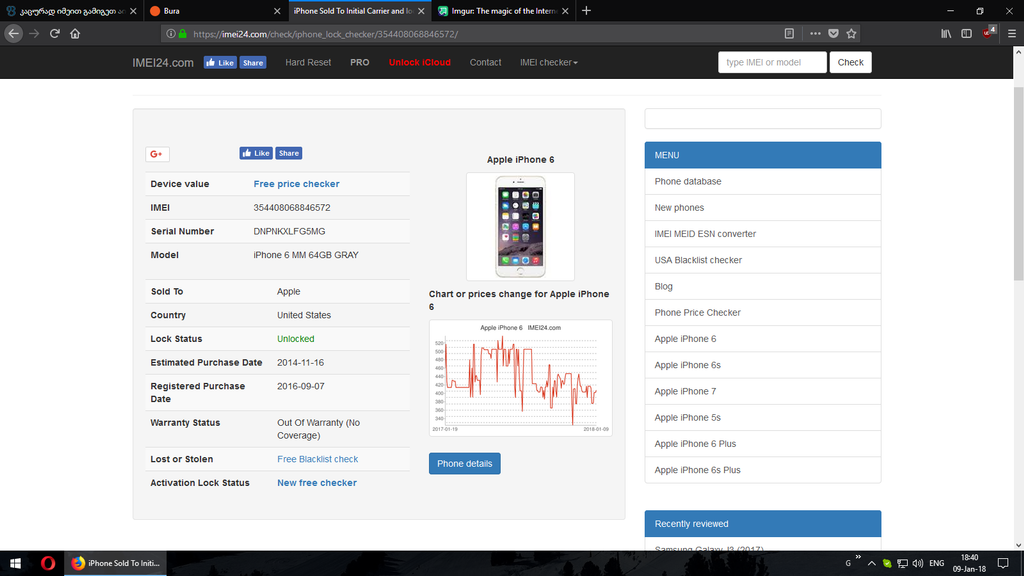1024x576 pixels.
Task: Switch to the Bura tab
Action: (216, 11)
